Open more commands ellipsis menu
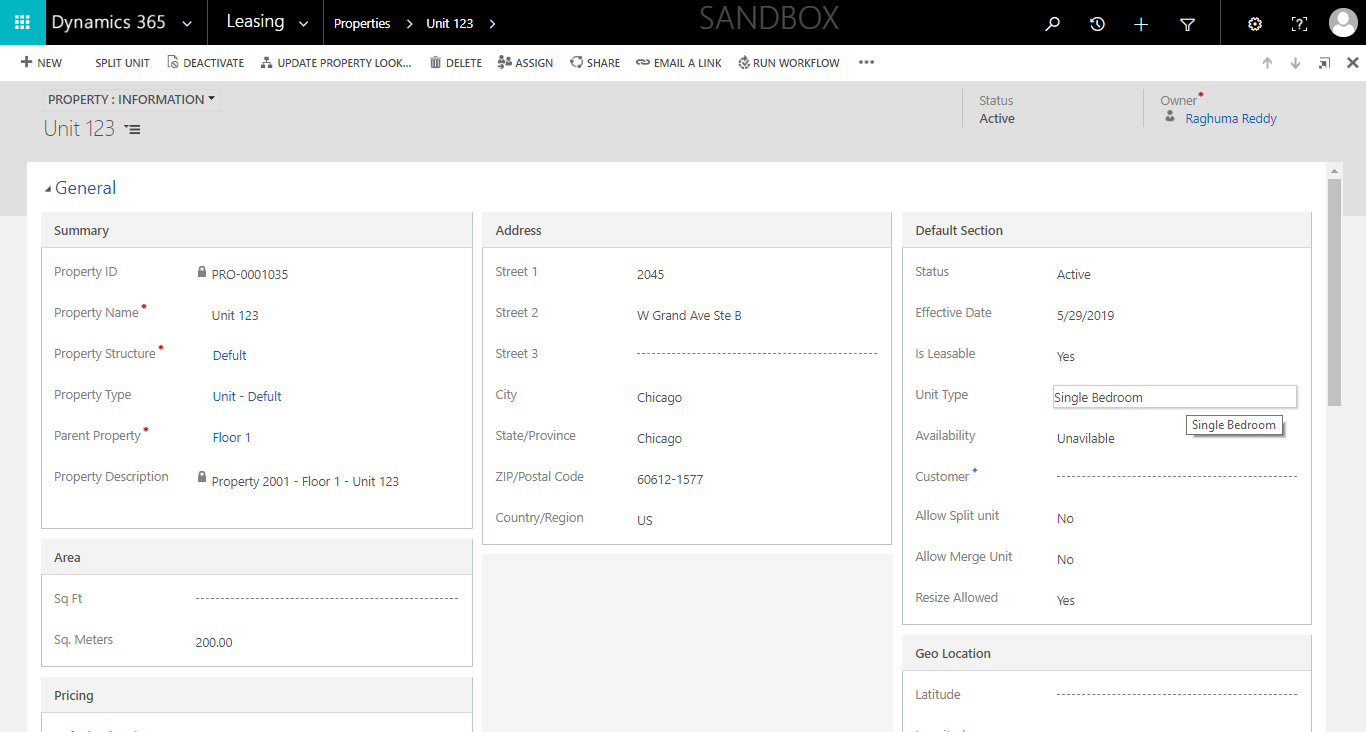The width and height of the screenshot is (1366, 732). point(866,62)
